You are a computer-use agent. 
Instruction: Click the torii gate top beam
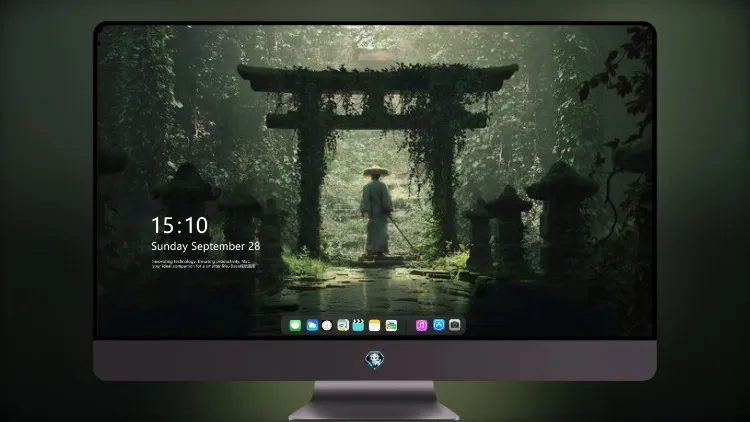click(x=377, y=78)
